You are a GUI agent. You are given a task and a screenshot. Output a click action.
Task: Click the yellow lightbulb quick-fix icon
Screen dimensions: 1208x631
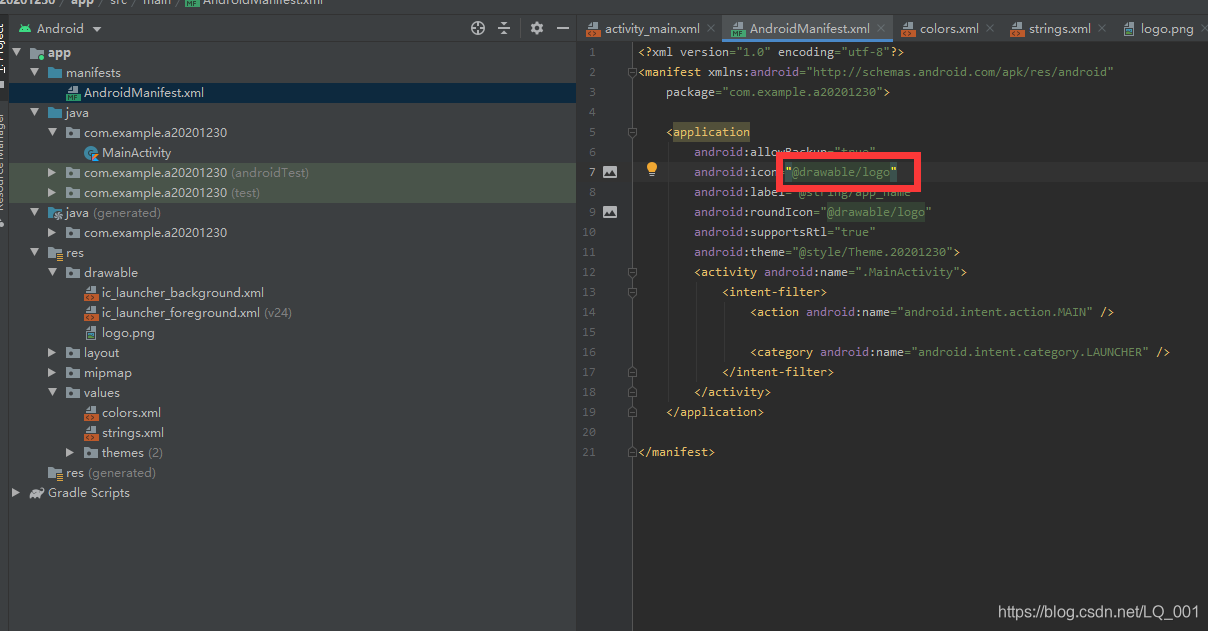pyautogui.click(x=652, y=170)
